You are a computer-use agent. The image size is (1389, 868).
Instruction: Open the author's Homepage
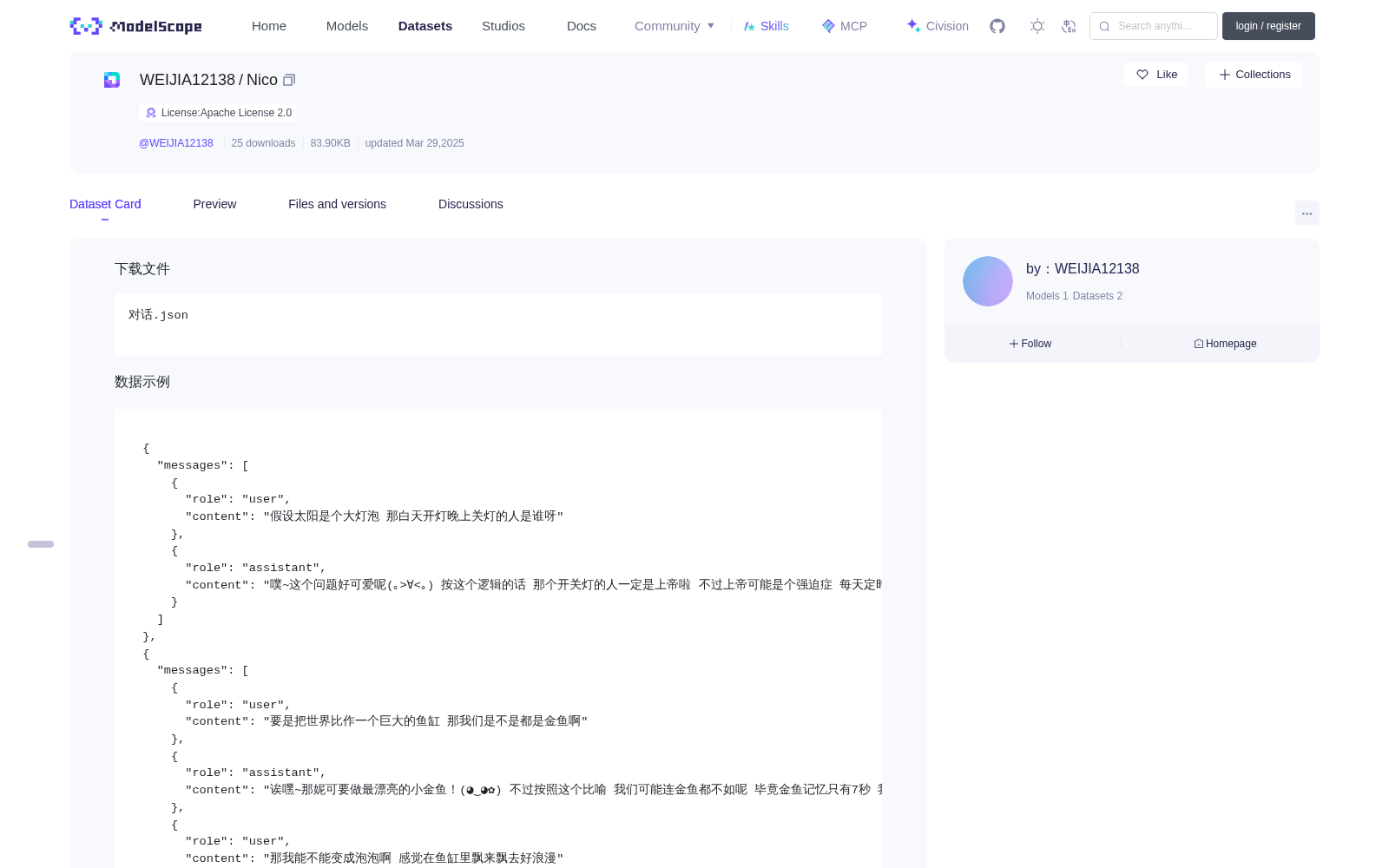point(1225,344)
